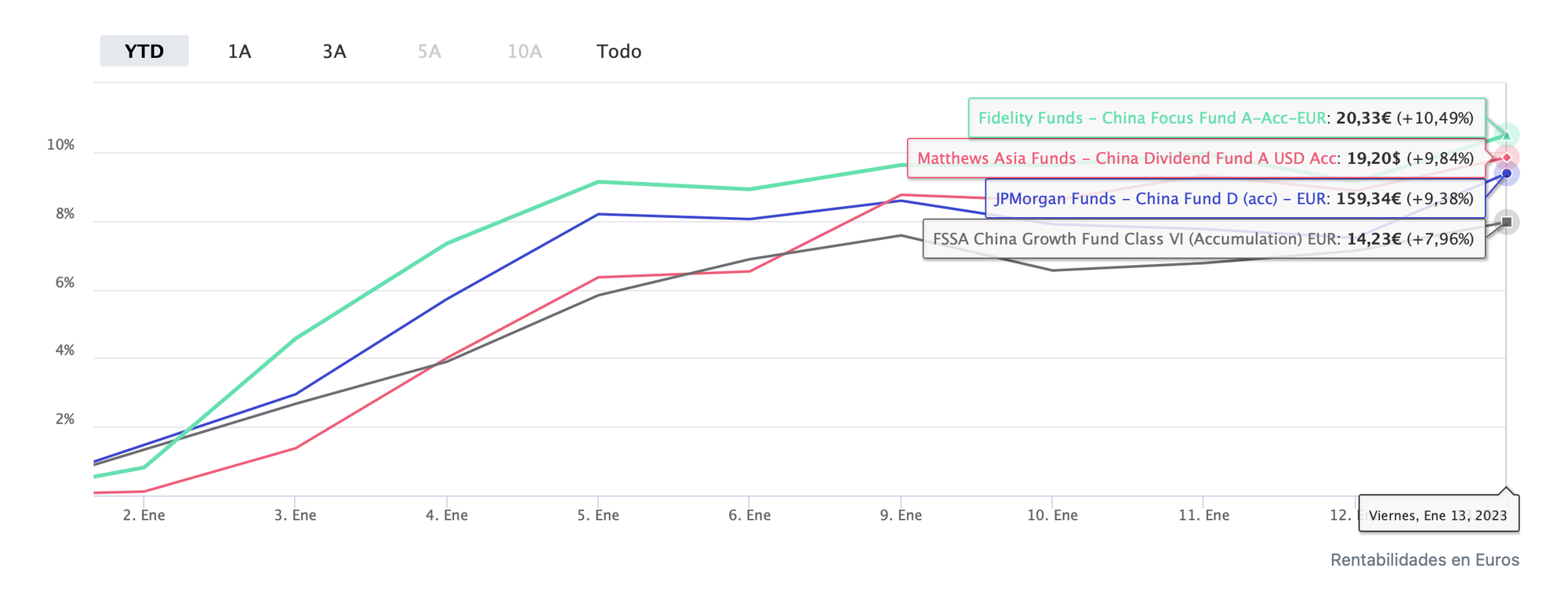The width and height of the screenshot is (1568, 606).
Task: Click the greyed-out 5A range option
Action: (x=429, y=52)
